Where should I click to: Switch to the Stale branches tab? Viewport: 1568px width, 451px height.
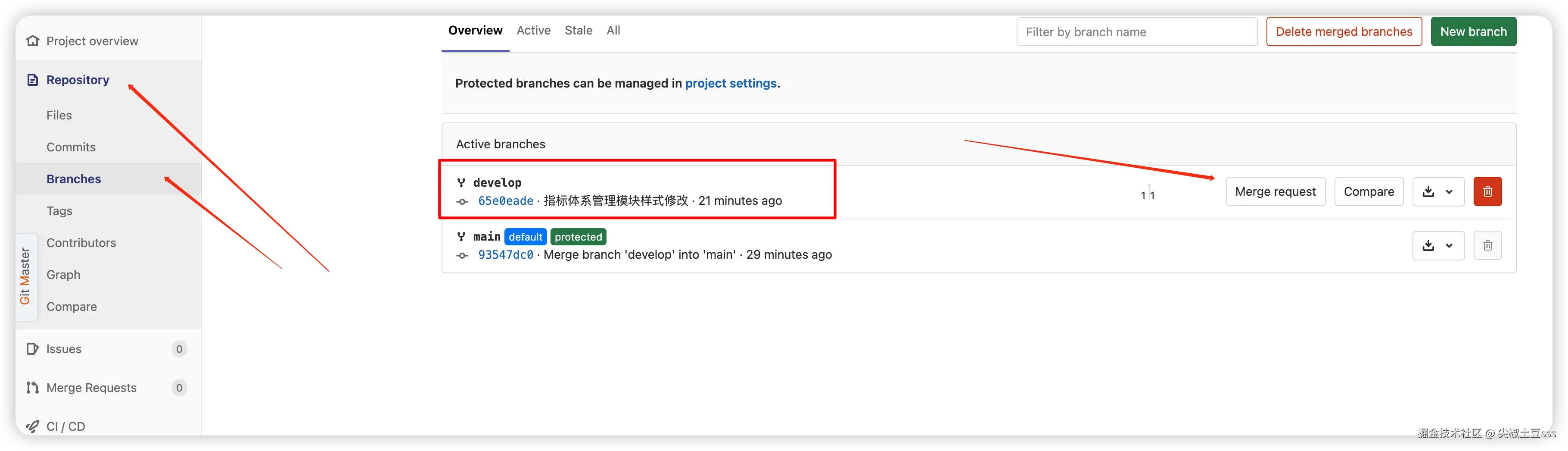(578, 31)
